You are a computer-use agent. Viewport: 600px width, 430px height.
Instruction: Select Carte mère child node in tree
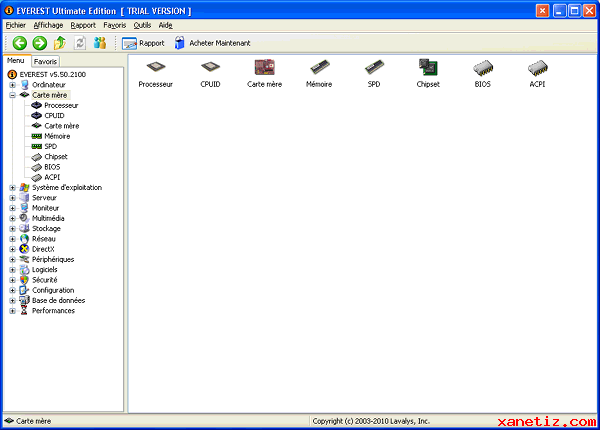tap(62, 126)
